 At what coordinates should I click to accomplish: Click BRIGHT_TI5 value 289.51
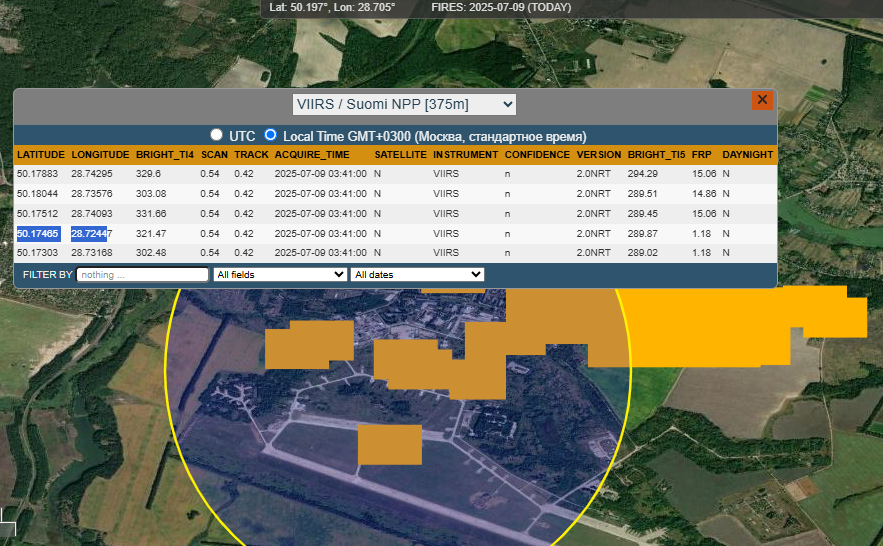coord(643,194)
